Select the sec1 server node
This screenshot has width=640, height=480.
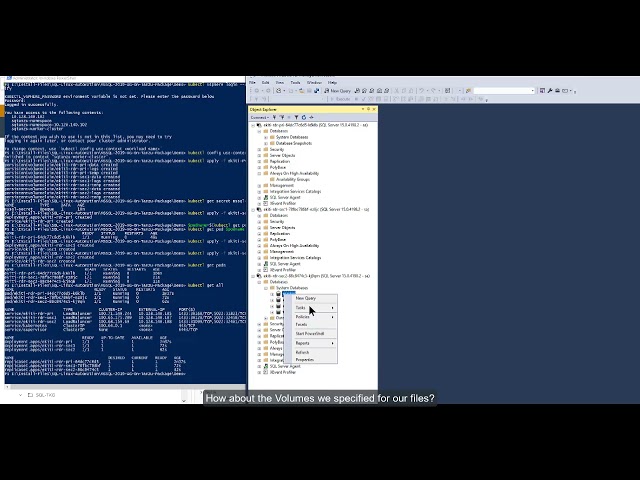[316, 209]
